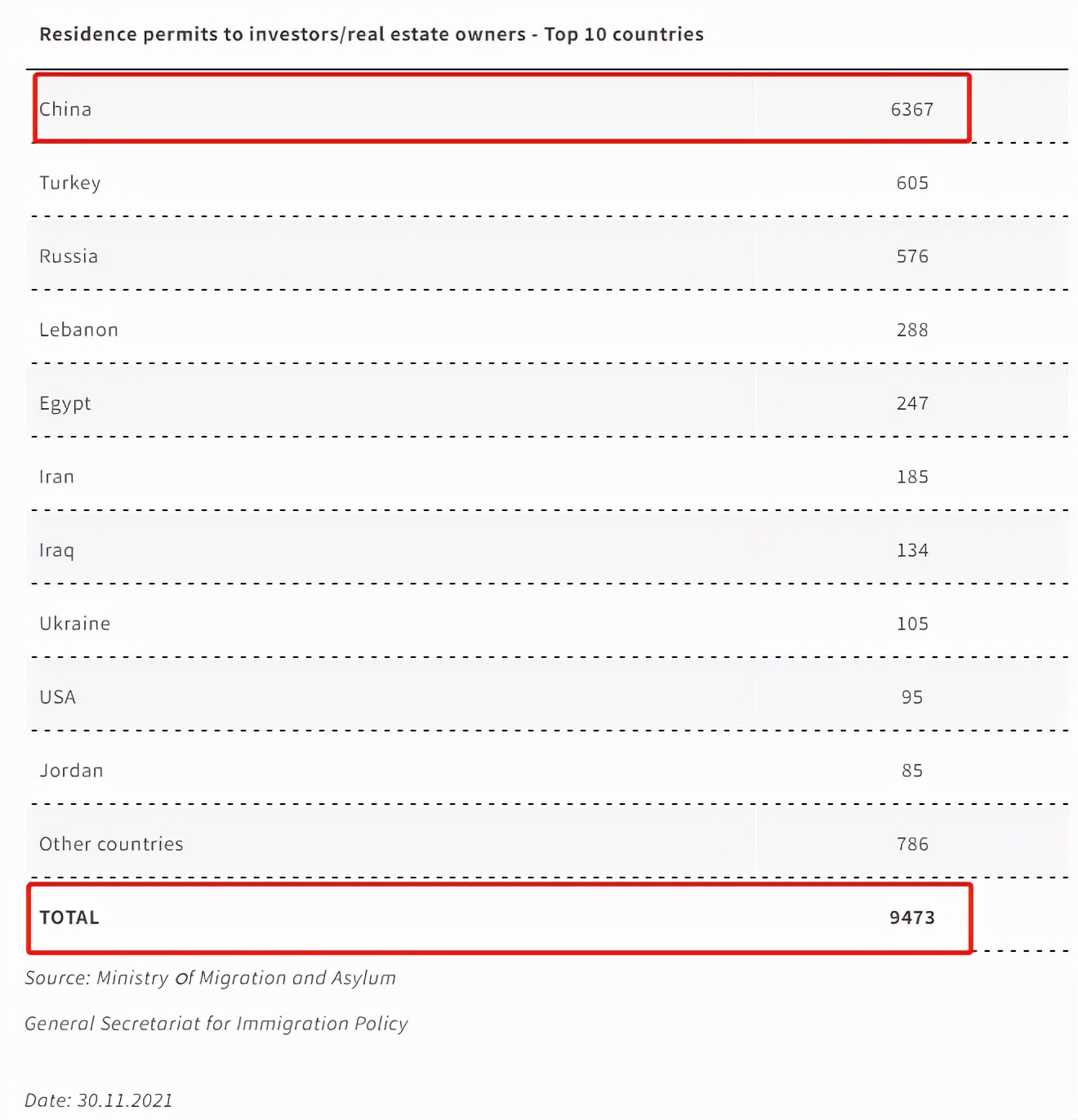This screenshot has height=1120, width=1078.
Task: Click the Date 30.11.2021 text
Action: (99, 1100)
